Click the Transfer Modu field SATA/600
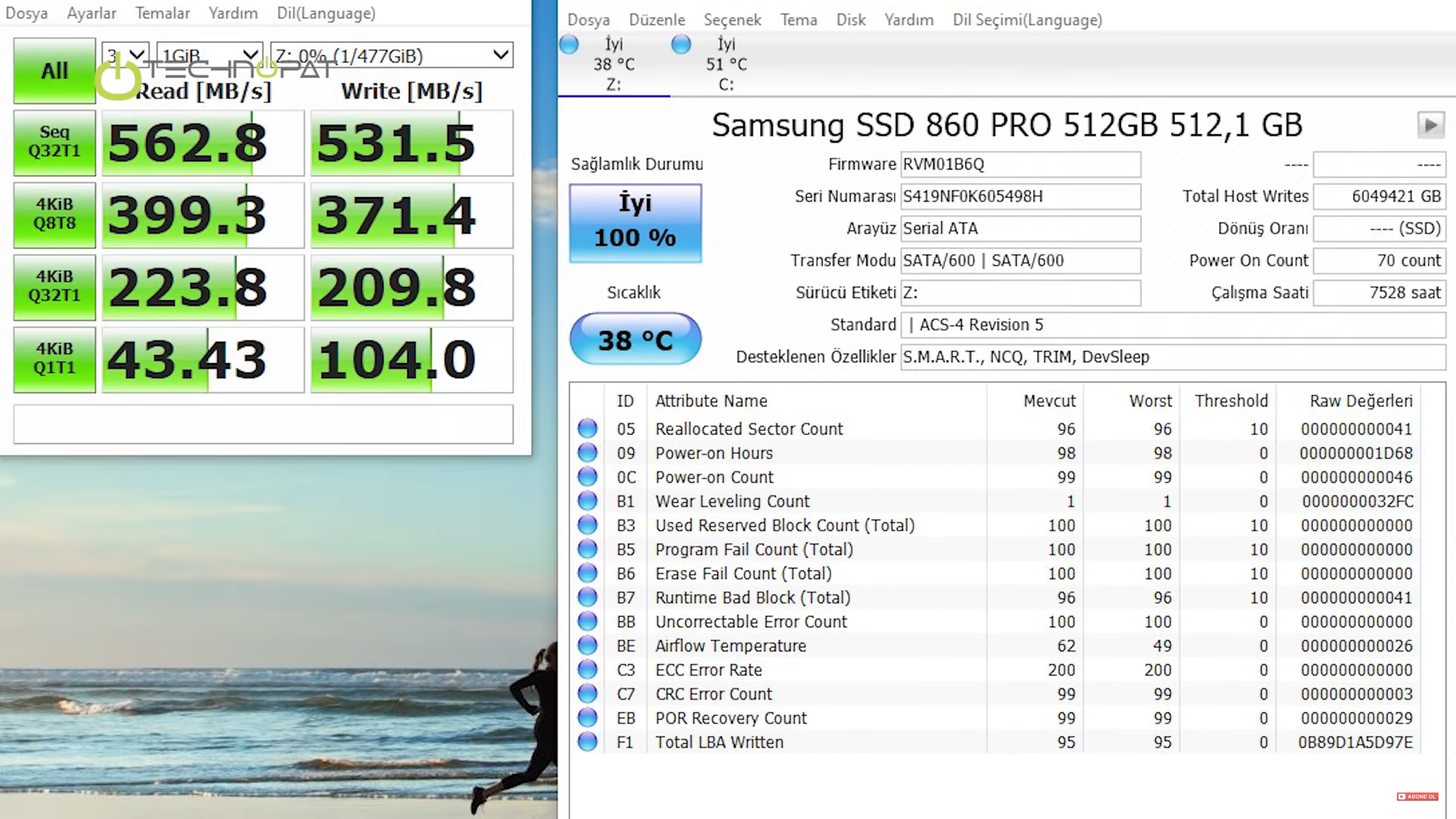Screen dimensions: 1456x819 1021,261
